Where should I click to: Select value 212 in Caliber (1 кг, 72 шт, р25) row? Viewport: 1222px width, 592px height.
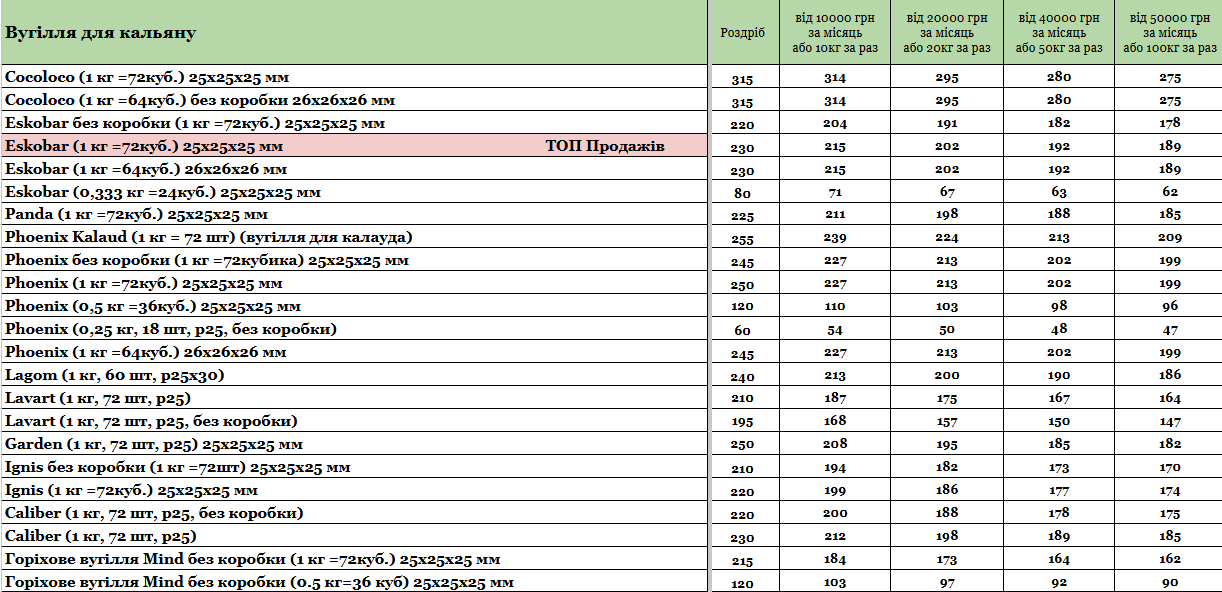tap(835, 536)
